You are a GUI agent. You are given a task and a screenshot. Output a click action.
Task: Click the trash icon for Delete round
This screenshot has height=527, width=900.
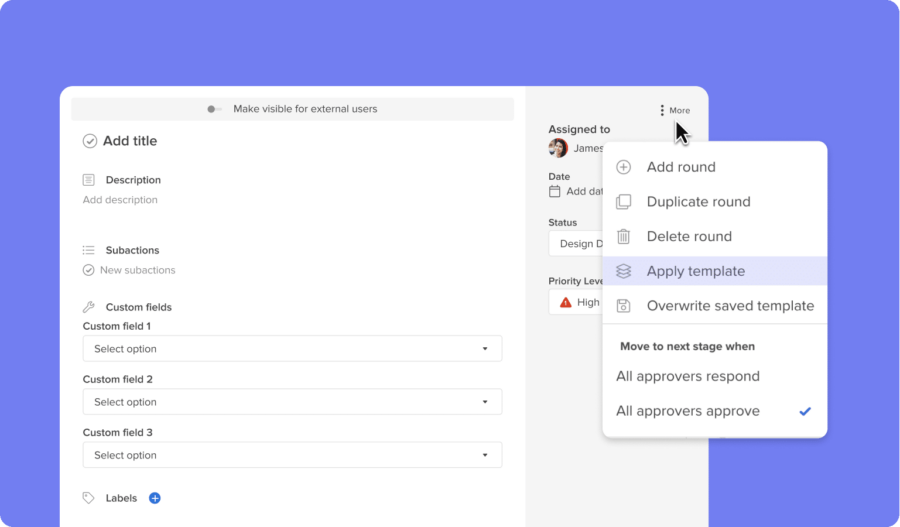click(x=624, y=237)
